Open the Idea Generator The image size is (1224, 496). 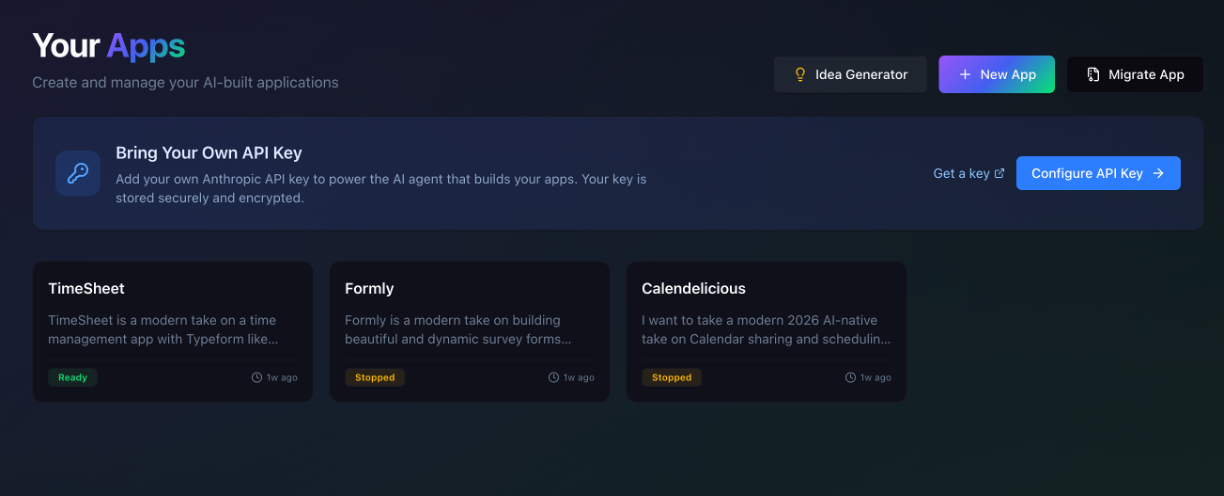tap(850, 75)
